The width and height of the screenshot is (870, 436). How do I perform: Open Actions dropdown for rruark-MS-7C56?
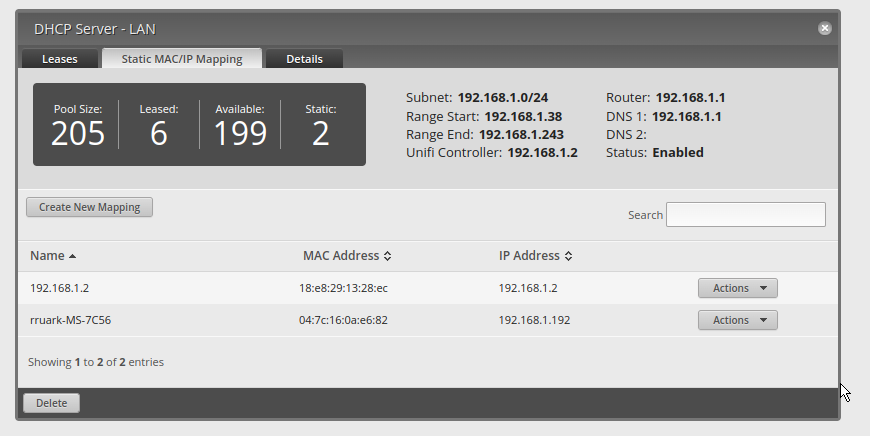[737, 320]
